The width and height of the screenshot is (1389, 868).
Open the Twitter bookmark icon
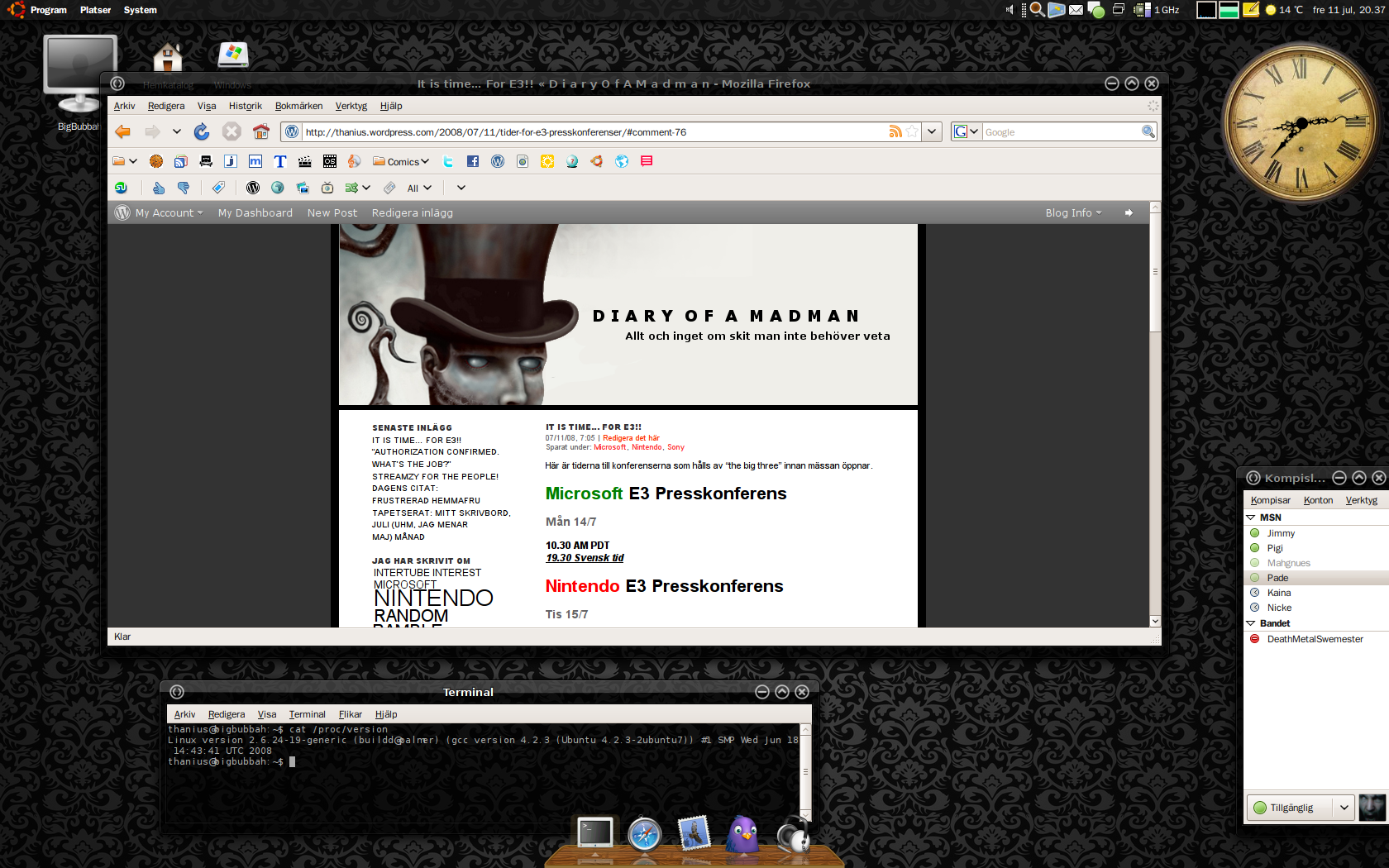tap(448, 162)
